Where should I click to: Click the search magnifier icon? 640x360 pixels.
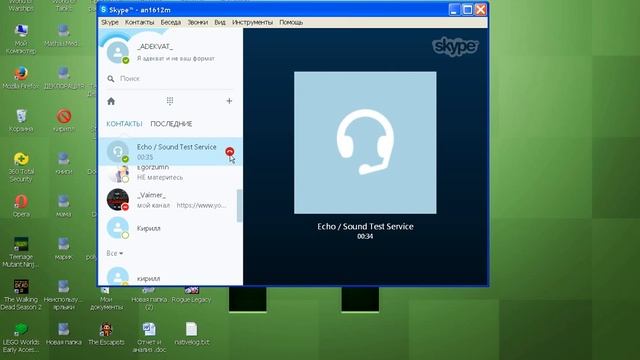click(111, 78)
